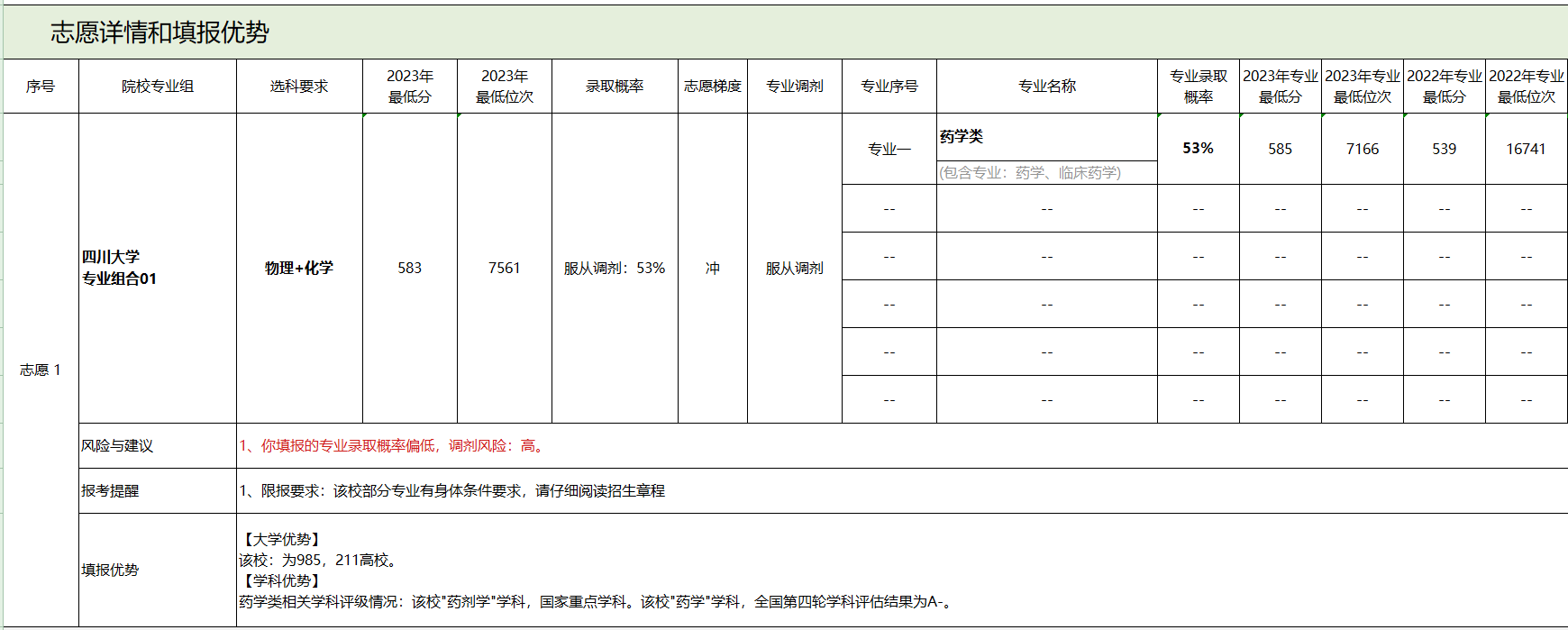1568x630 pixels.
Task: Click the 2022 rank cell "16741"
Action: (1526, 150)
